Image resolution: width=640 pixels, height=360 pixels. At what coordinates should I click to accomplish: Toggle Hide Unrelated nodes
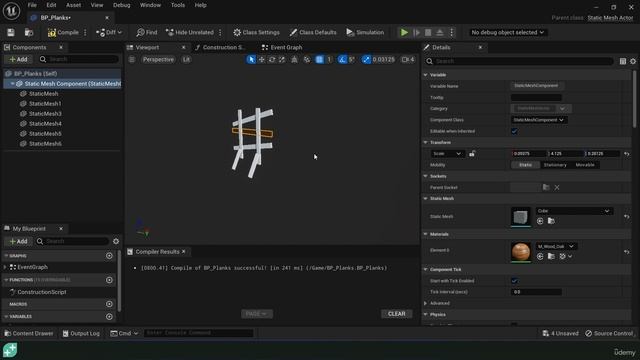click(x=190, y=33)
